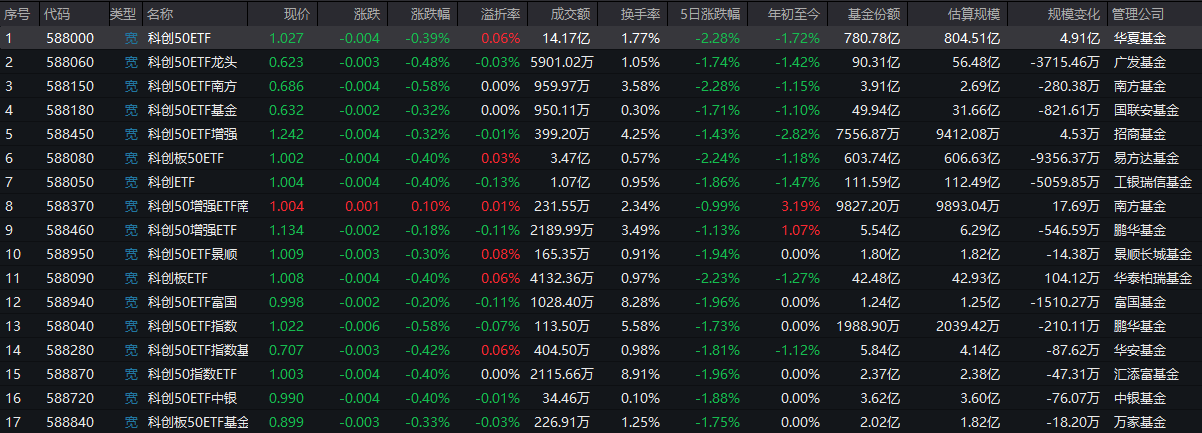Click the 宽 type marker for 588840
The image size is (1202, 433).
(131, 422)
